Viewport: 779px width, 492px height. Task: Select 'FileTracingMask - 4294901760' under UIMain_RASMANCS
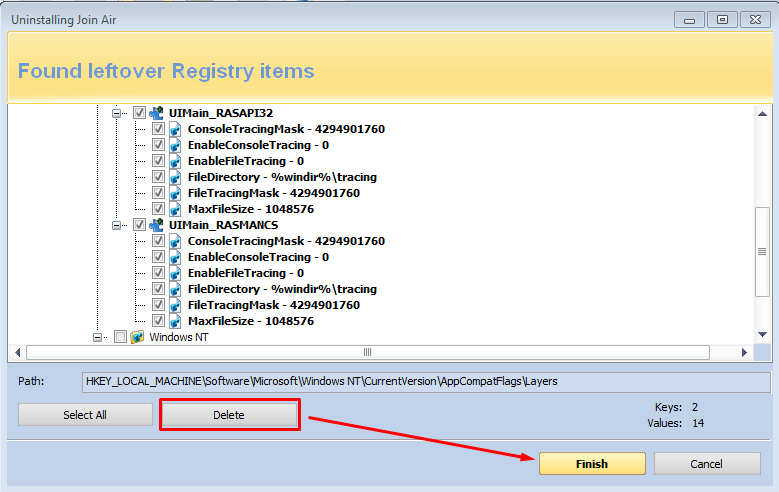pos(274,305)
